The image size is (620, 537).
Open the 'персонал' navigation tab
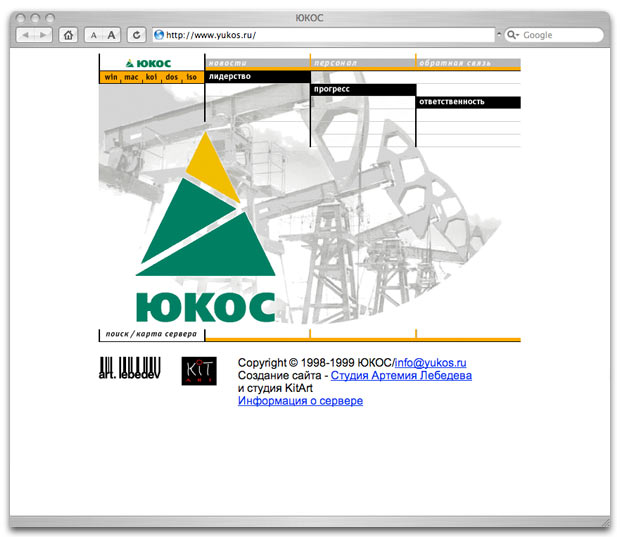click(x=337, y=63)
